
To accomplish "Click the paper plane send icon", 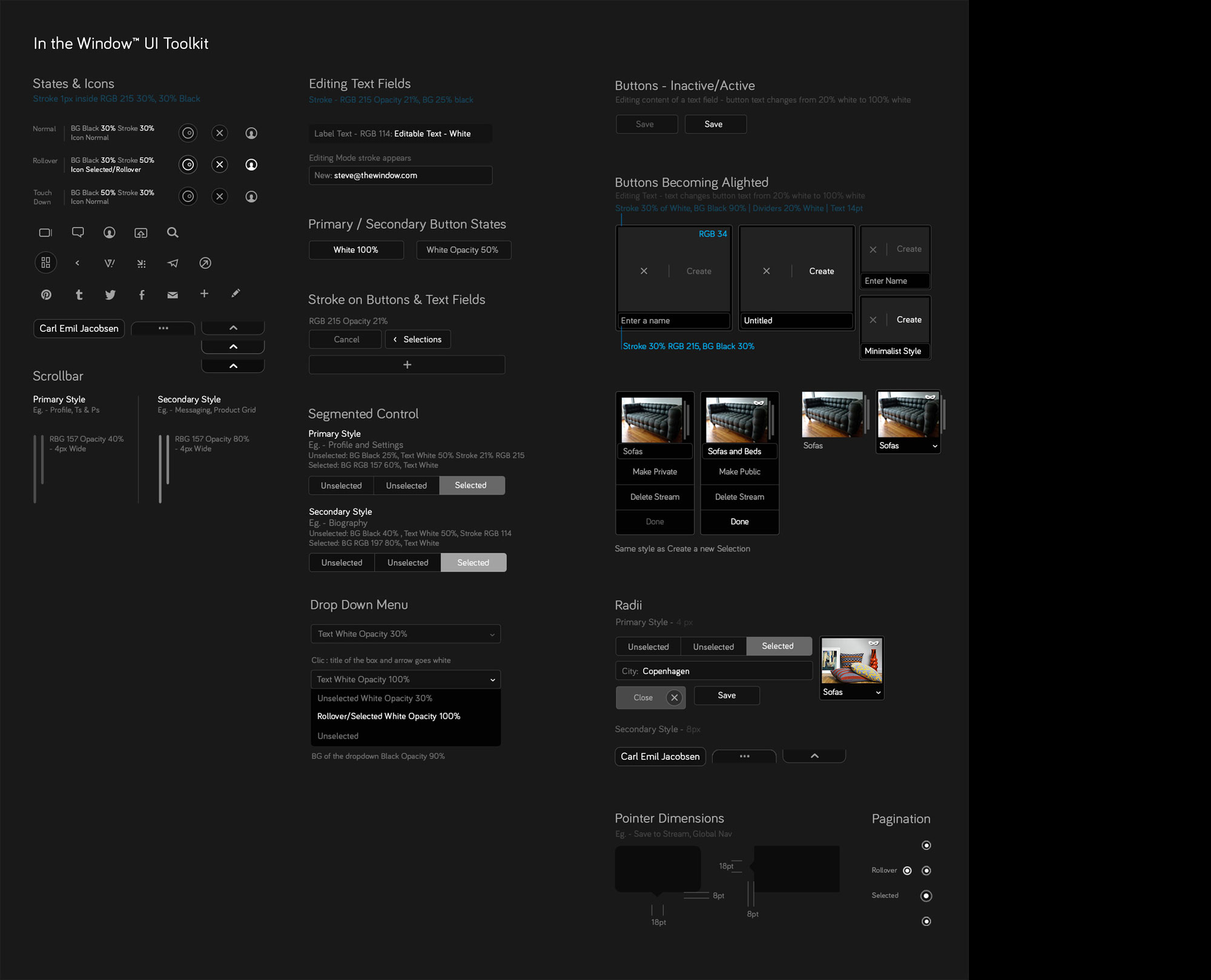I will (173, 263).
